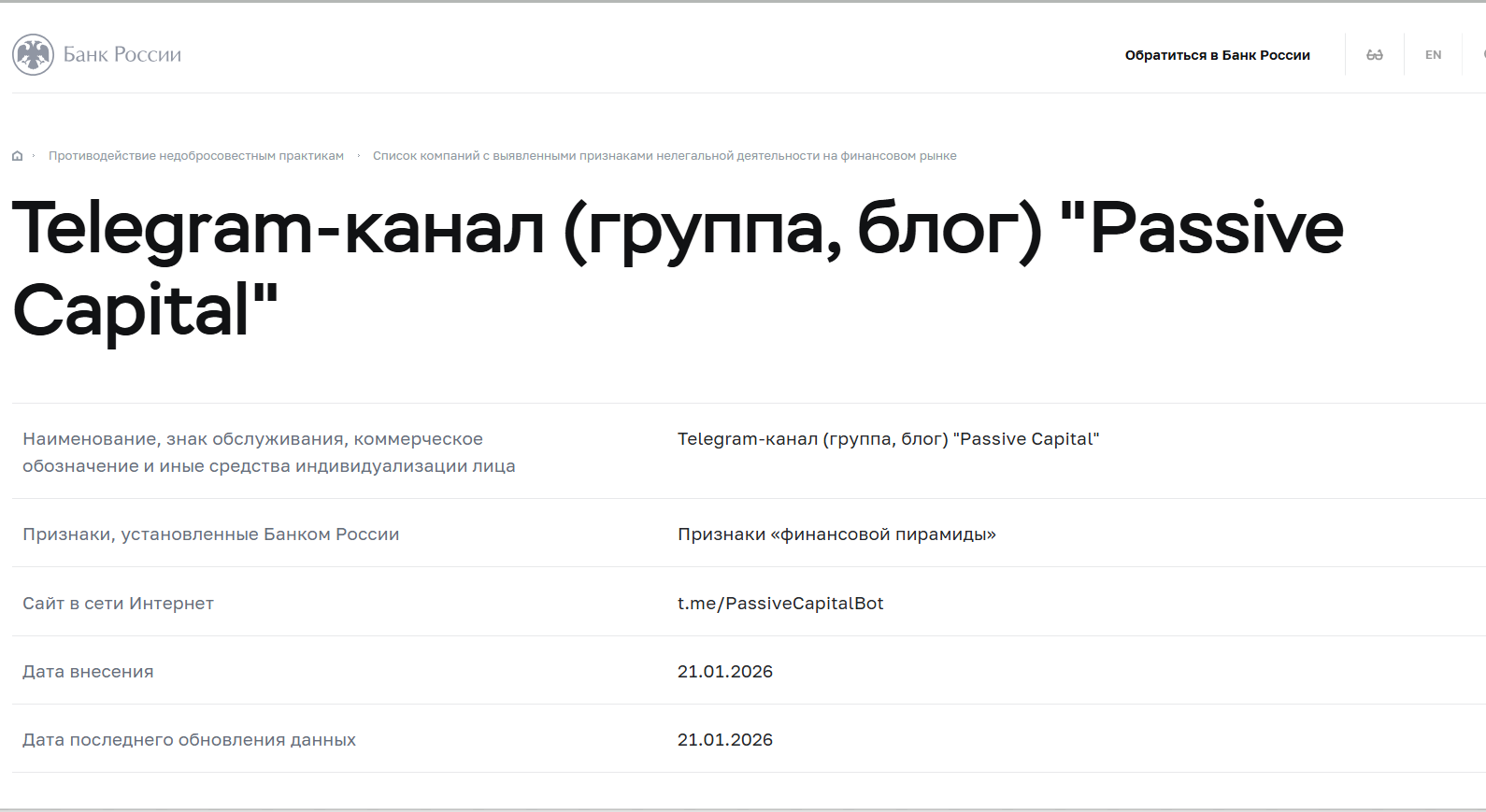Open 'Список компаний с выявленными признаками' breadcrumb

pyautogui.click(x=664, y=156)
